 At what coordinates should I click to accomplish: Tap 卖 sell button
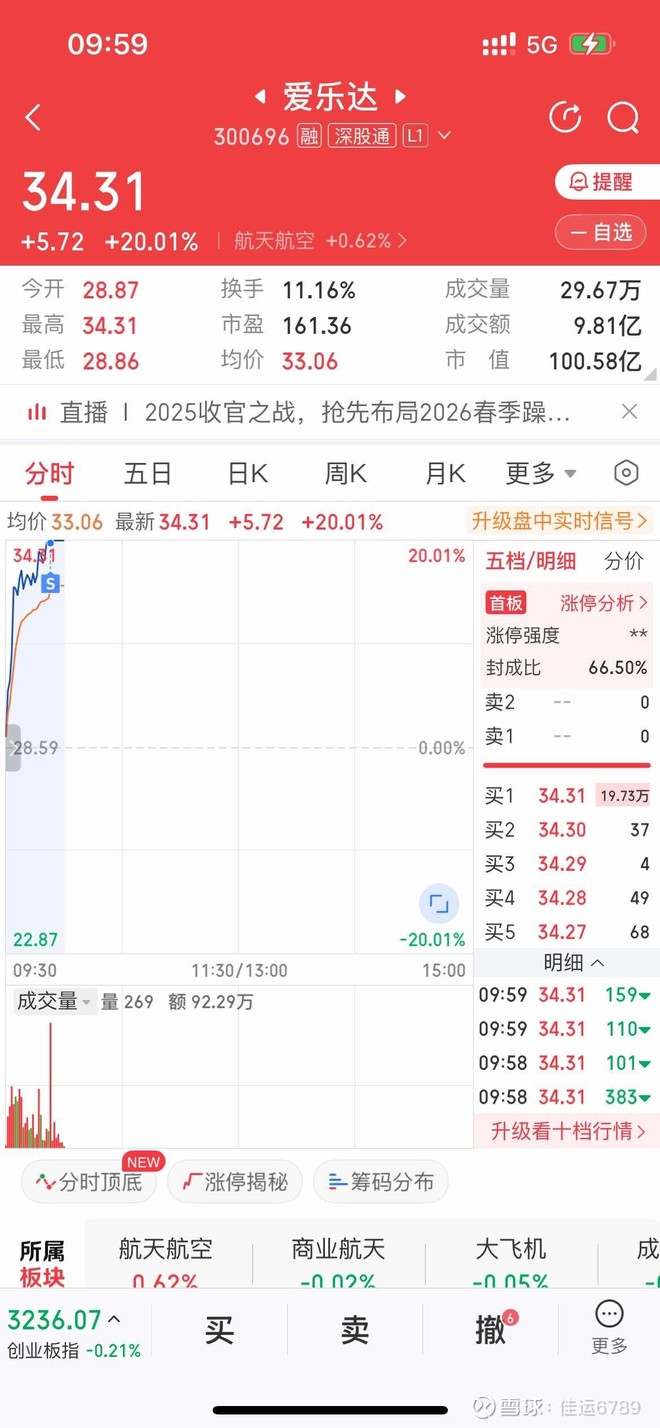[x=355, y=1329]
